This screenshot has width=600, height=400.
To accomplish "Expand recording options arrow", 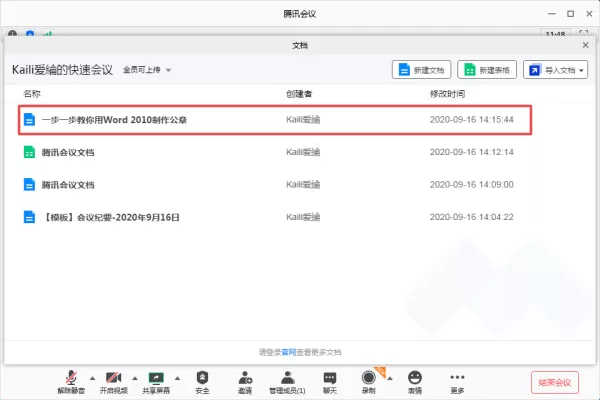I will point(390,378).
